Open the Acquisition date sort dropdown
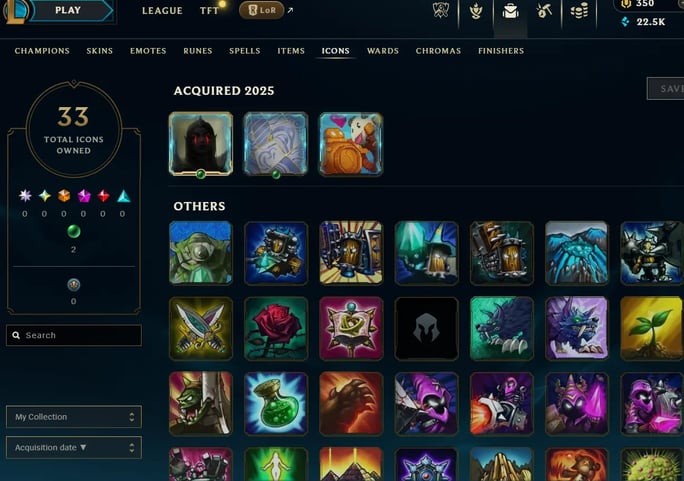The image size is (684, 481). point(74,447)
